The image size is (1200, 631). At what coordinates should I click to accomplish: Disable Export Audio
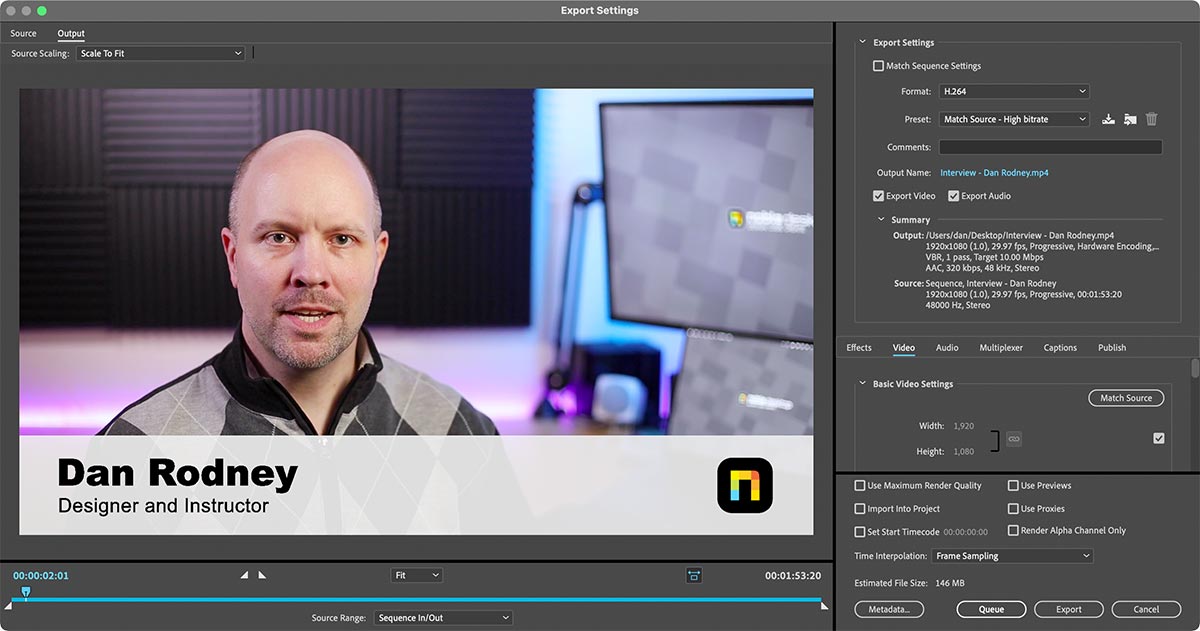pyautogui.click(x=953, y=195)
